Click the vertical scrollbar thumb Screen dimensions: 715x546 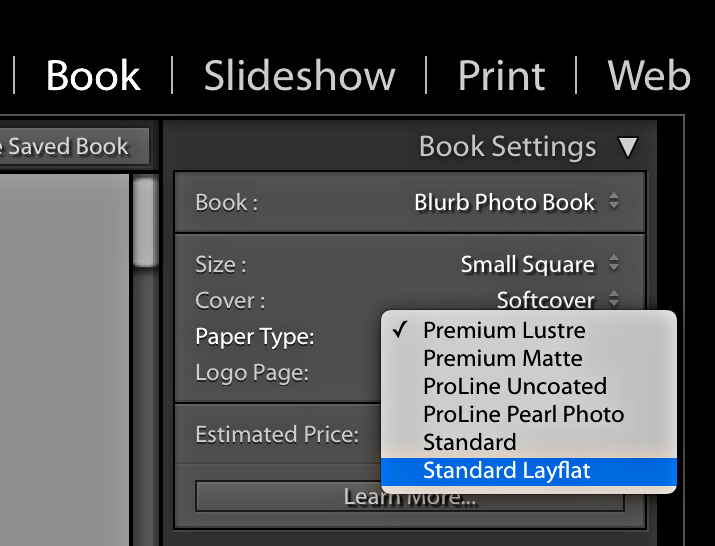click(x=146, y=222)
